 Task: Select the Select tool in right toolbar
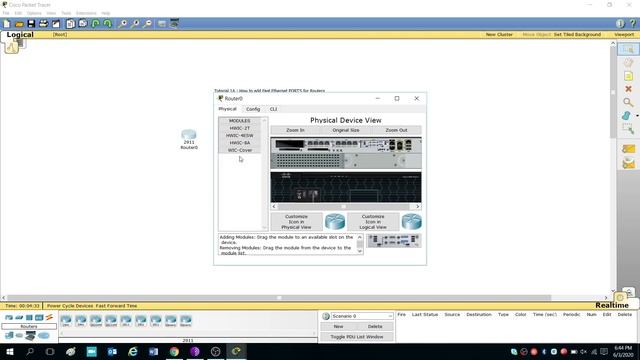(628, 49)
